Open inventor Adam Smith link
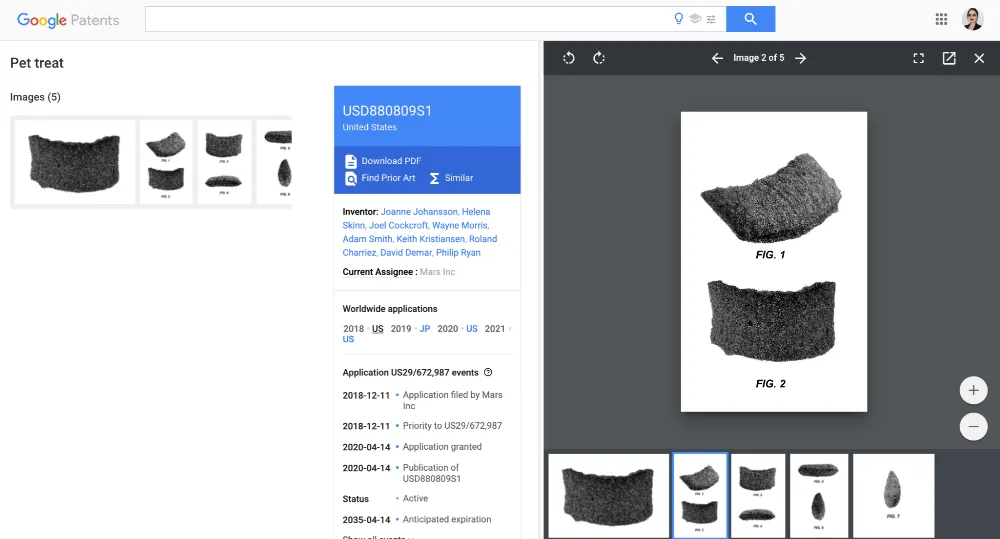The height and width of the screenshot is (539, 1000). click(367, 239)
